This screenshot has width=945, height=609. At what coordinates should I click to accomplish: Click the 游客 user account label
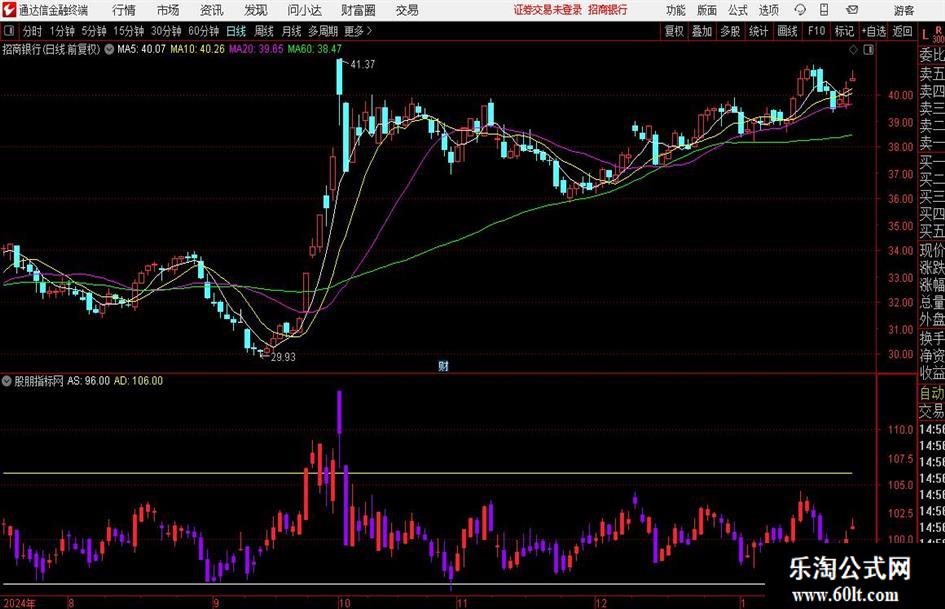click(x=904, y=10)
